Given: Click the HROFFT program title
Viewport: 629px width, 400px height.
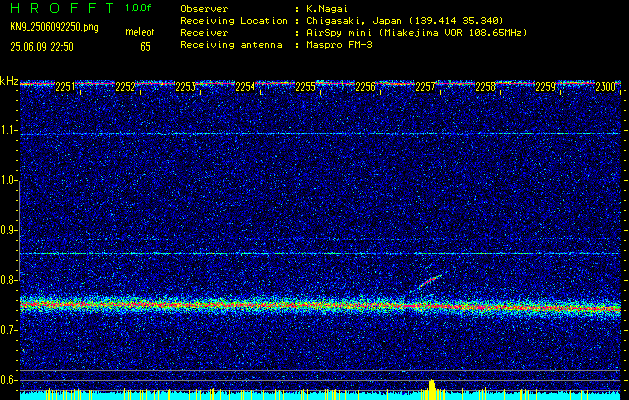Looking at the screenshot, I should click(62, 8).
